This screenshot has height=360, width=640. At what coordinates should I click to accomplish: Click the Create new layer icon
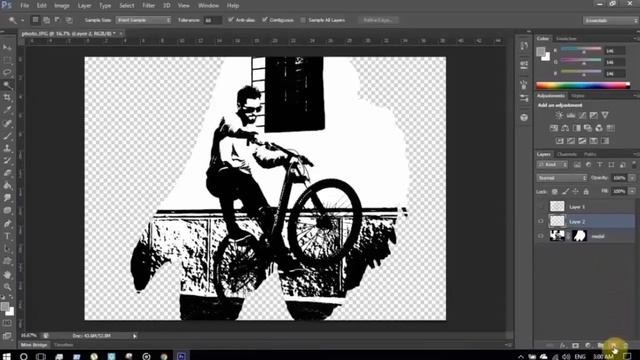pyautogui.click(x=613, y=345)
